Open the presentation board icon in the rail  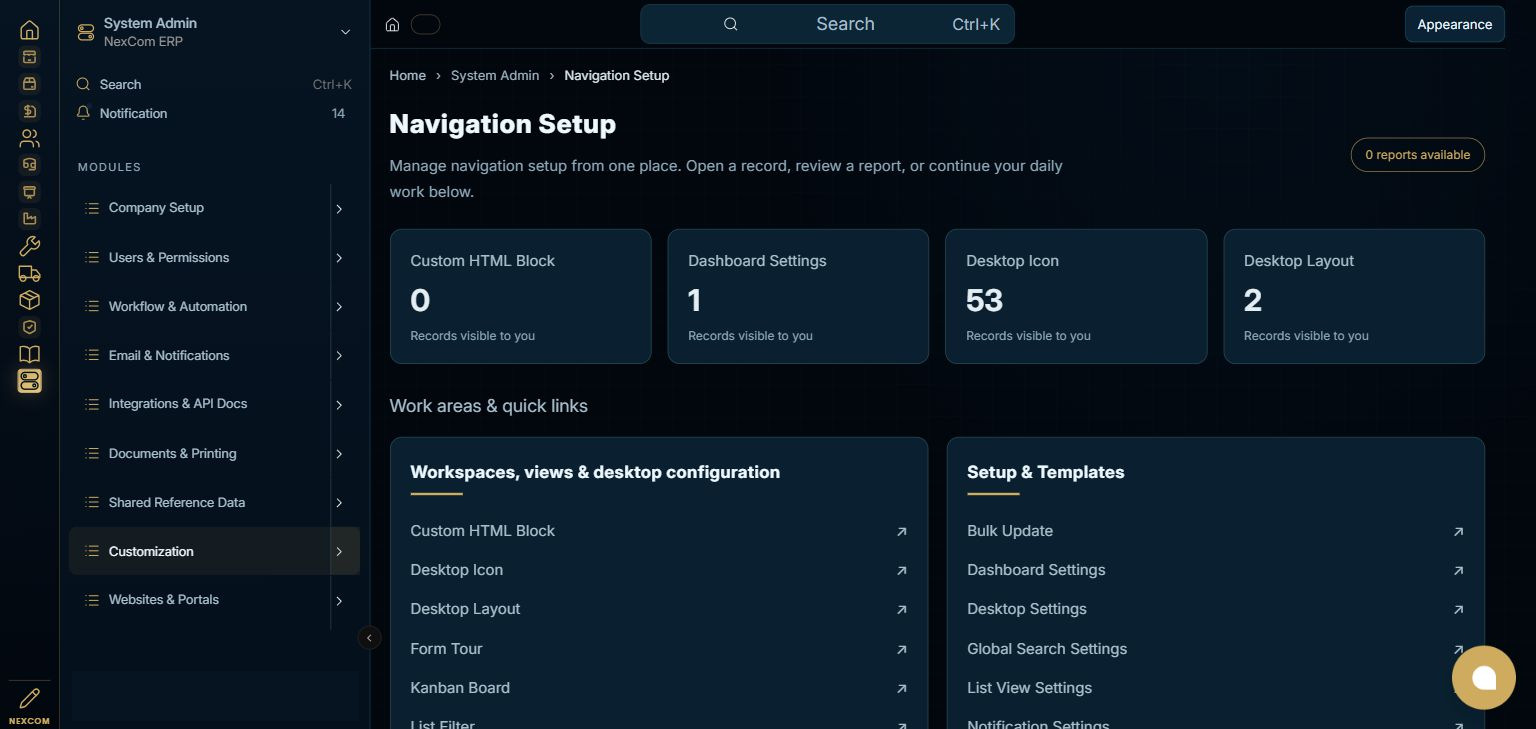pyautogui.click(x=29, y=192)
